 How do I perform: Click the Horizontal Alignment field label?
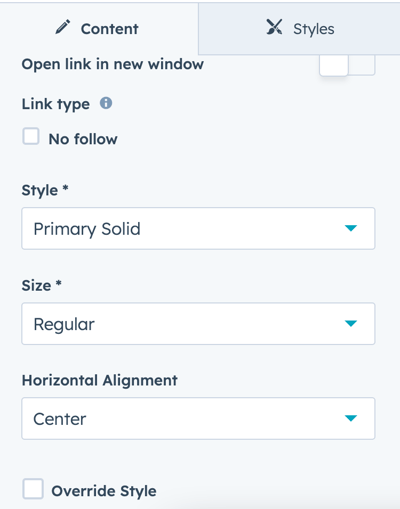100,380
